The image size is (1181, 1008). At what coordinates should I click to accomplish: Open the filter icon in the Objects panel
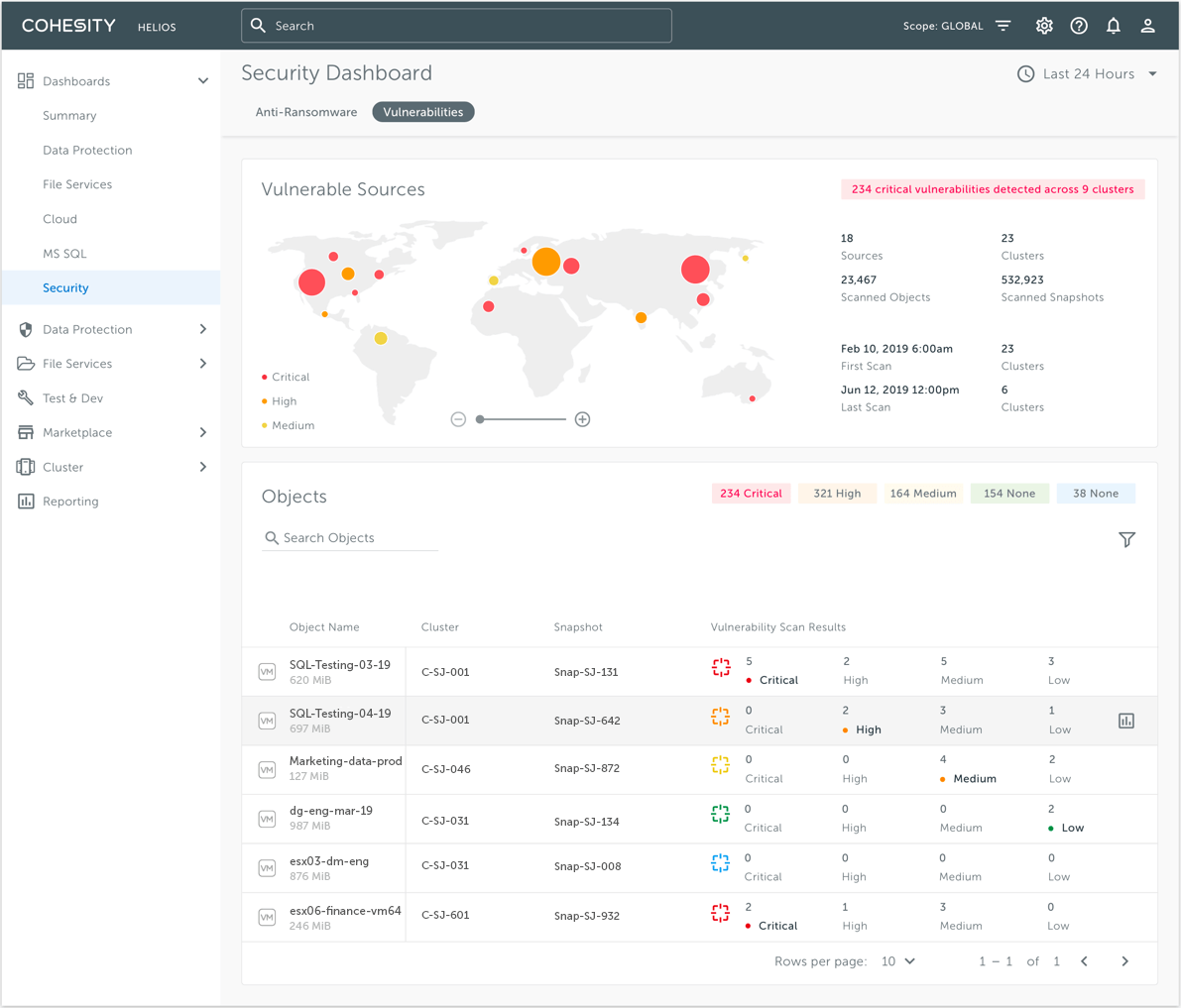(1126, 539)
